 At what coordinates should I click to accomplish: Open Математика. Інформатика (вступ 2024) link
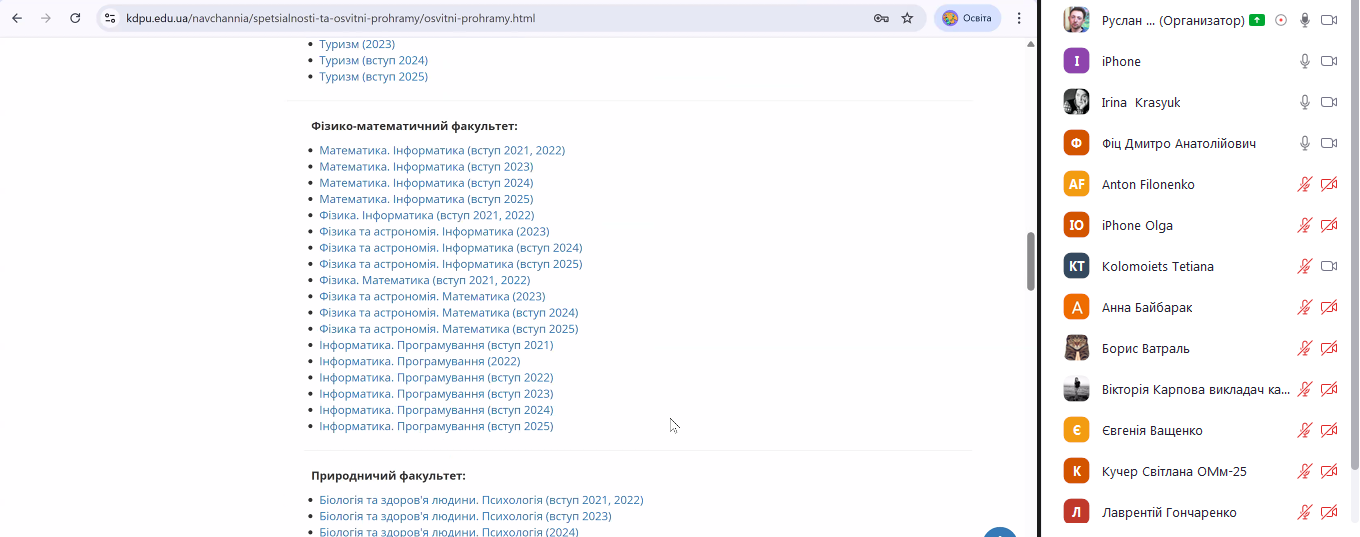point(426,183)
